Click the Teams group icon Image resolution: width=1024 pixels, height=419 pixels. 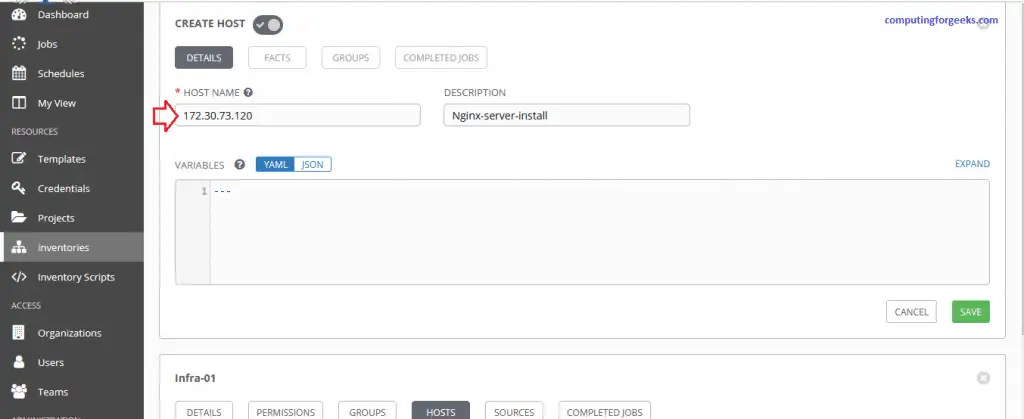(19, 392)
